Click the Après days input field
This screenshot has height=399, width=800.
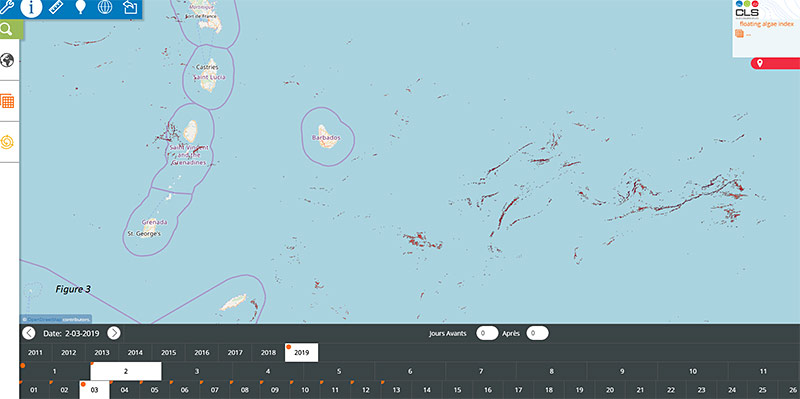537,333
